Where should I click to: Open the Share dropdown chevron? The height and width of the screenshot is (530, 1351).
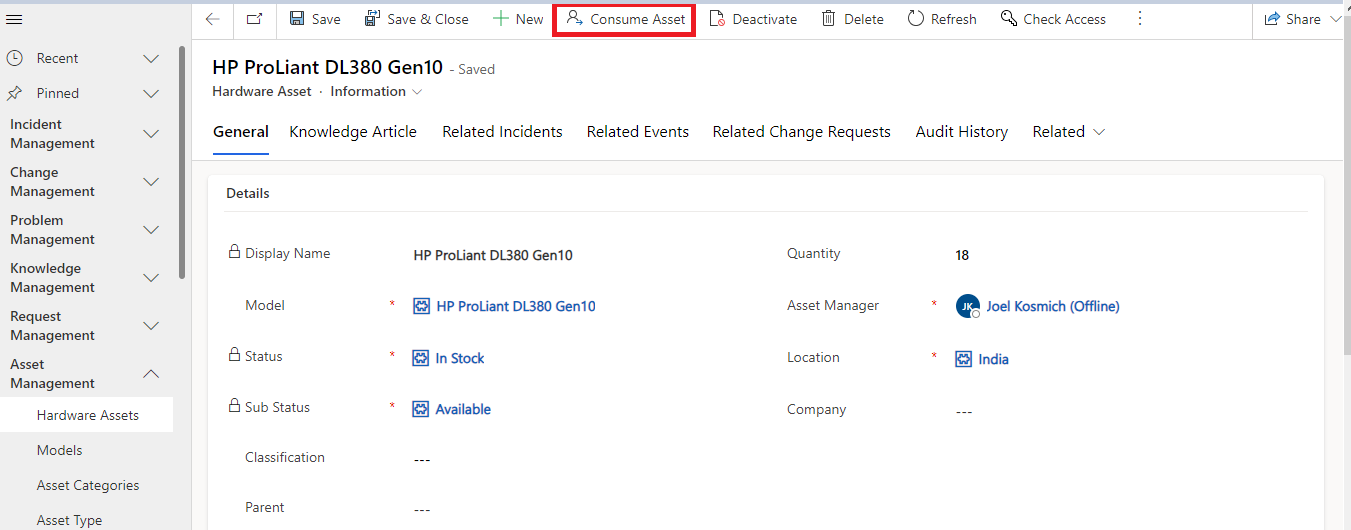1337,19
